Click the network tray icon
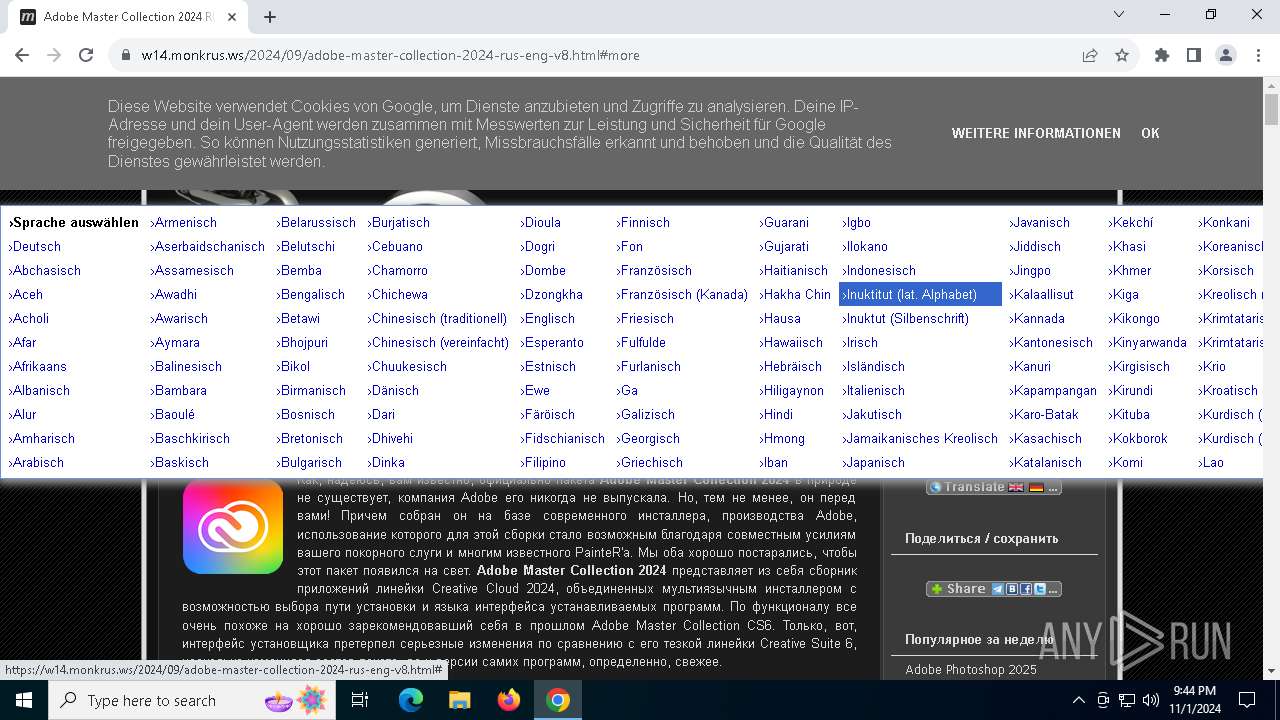Viewport: 1280px width, 720px height. [x=1127, y=700]
